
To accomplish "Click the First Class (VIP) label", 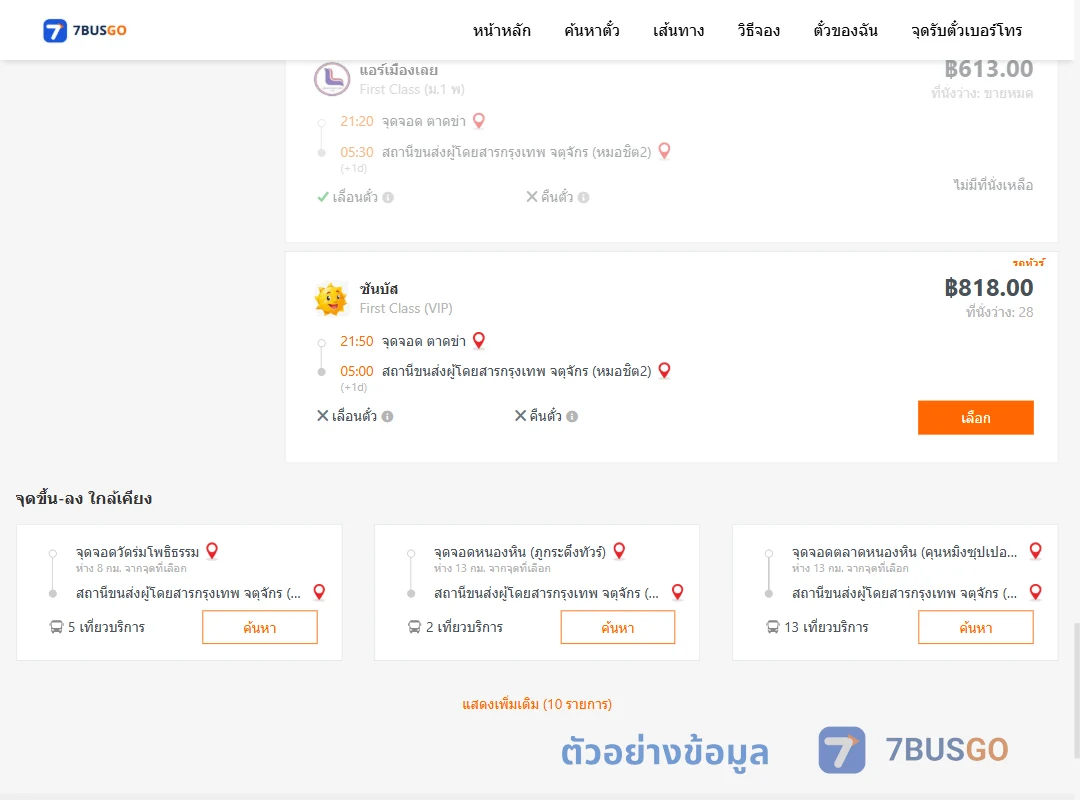I will 406,309.
